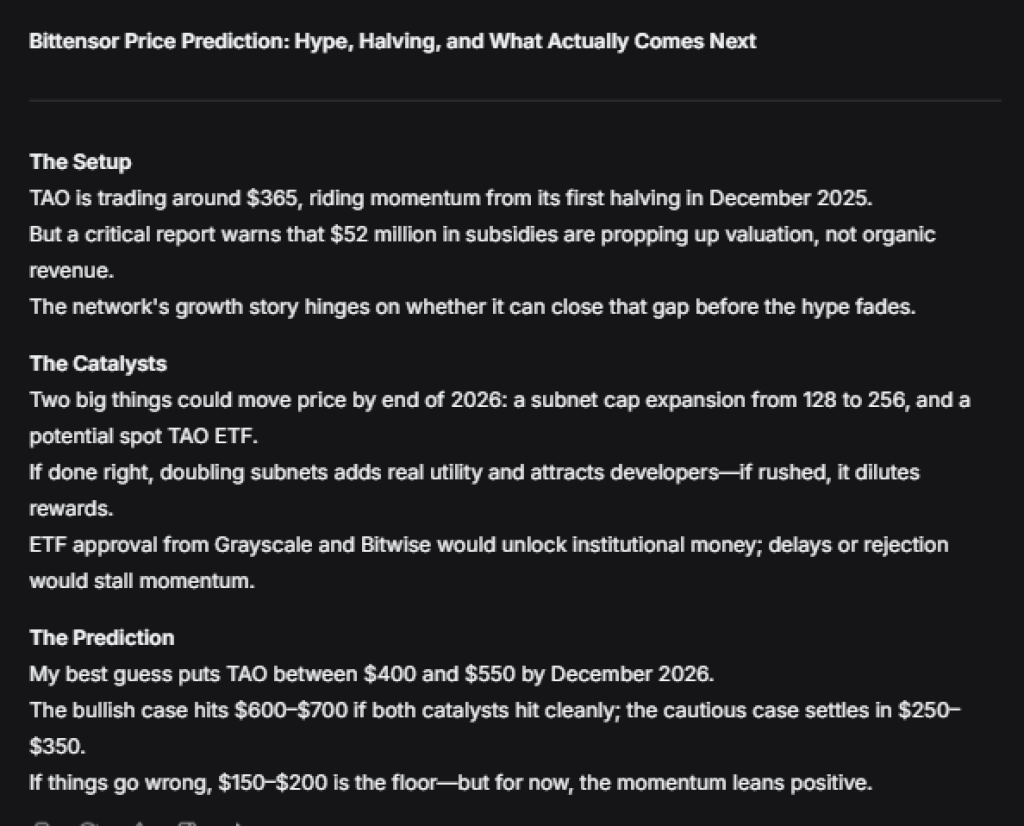
Task: Click "The Setup" section heading
Action: (80, 162)
